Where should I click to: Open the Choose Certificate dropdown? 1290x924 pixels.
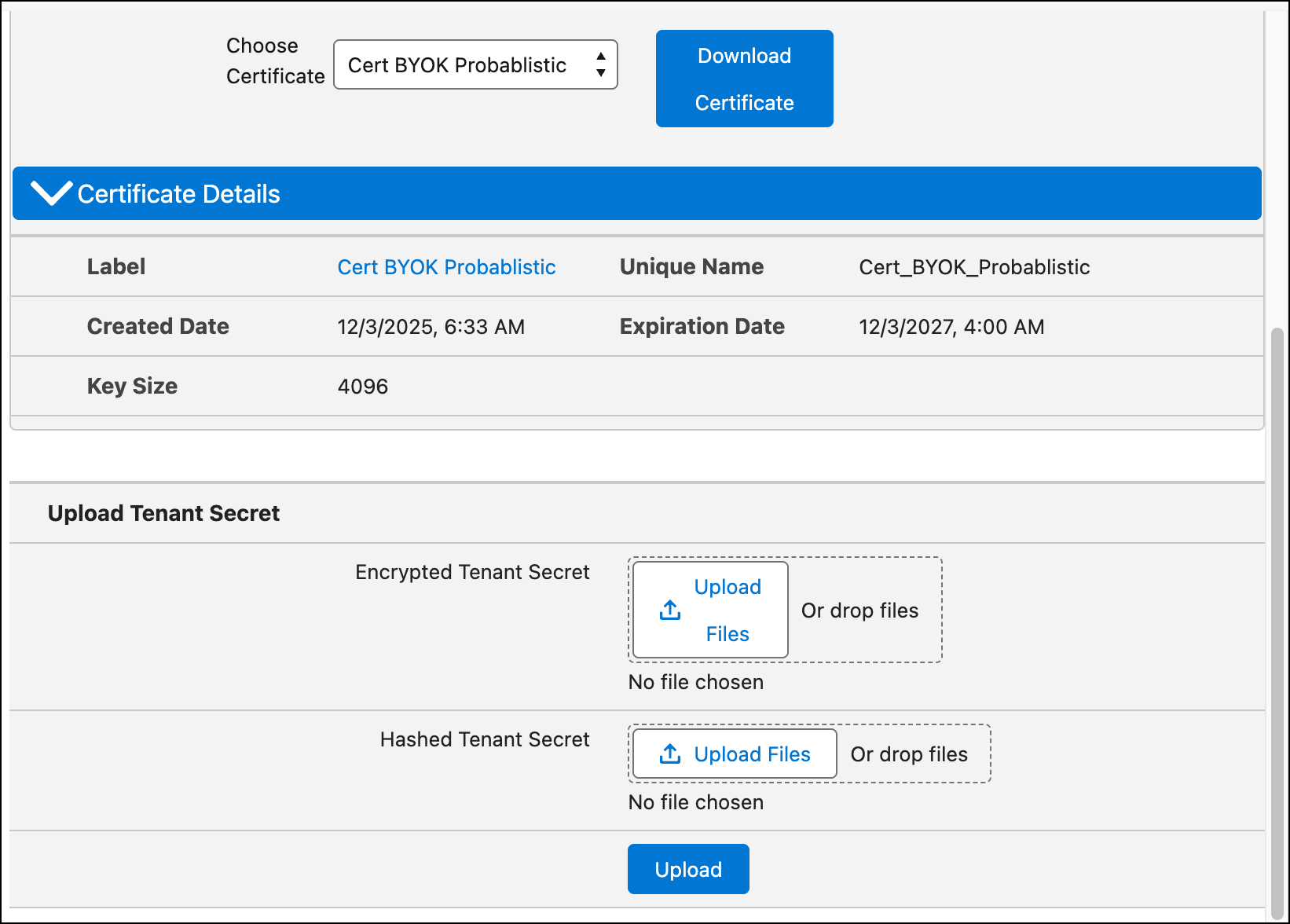tap(475, 64)
